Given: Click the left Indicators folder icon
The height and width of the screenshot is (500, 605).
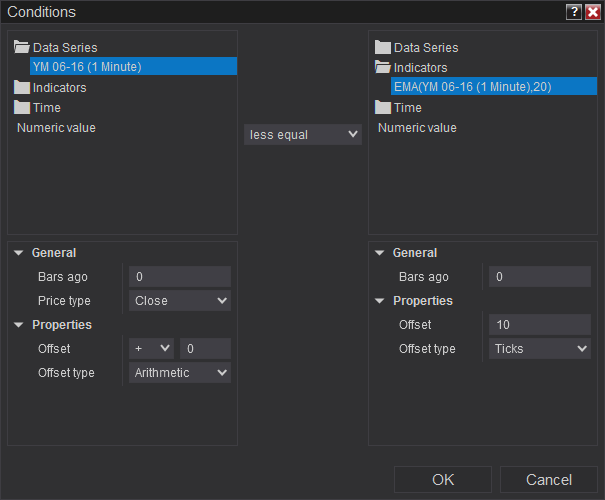Looking at the screenshot, I should click(x=22, y=87).
